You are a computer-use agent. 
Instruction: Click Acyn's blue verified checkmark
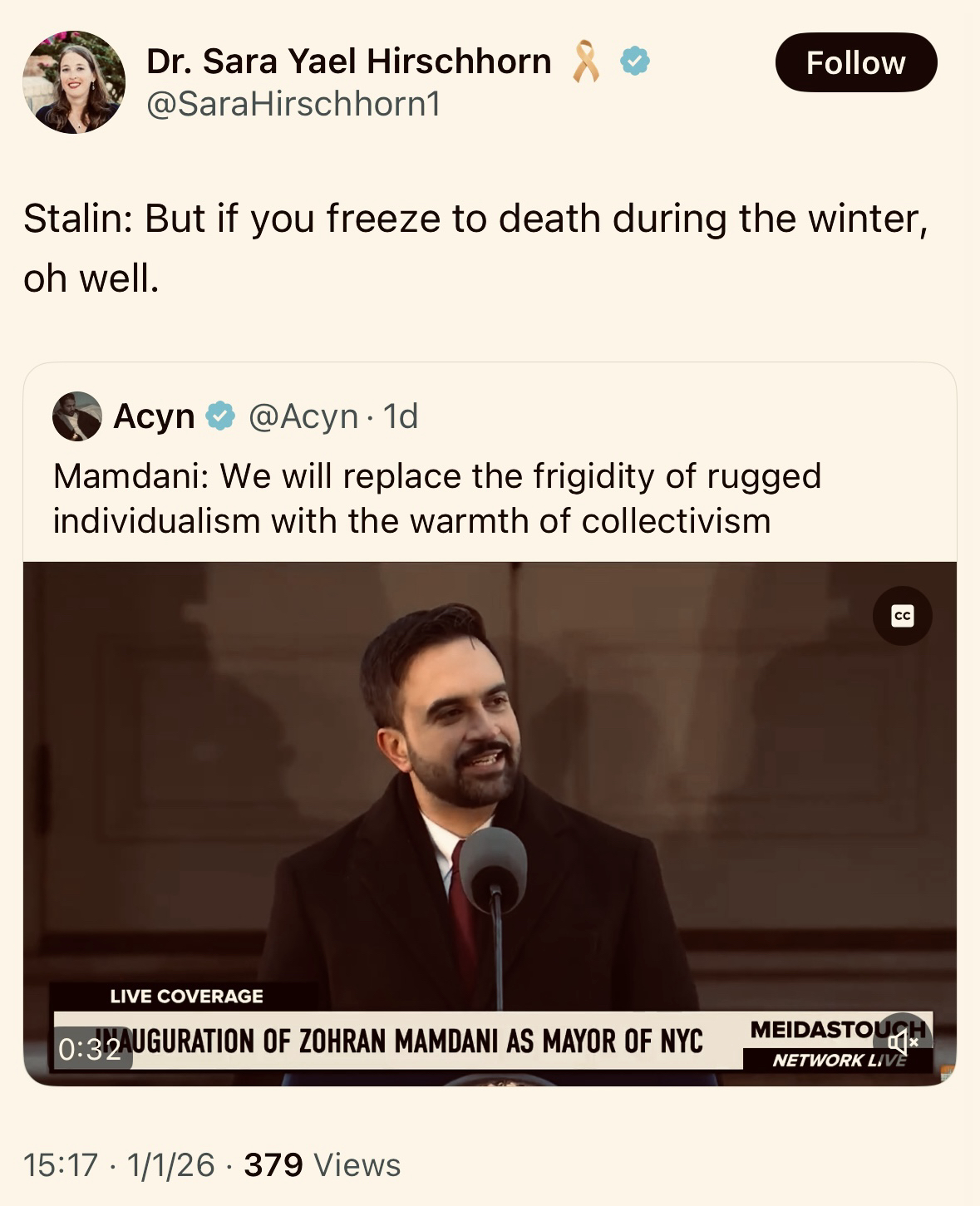pos(220,416)
